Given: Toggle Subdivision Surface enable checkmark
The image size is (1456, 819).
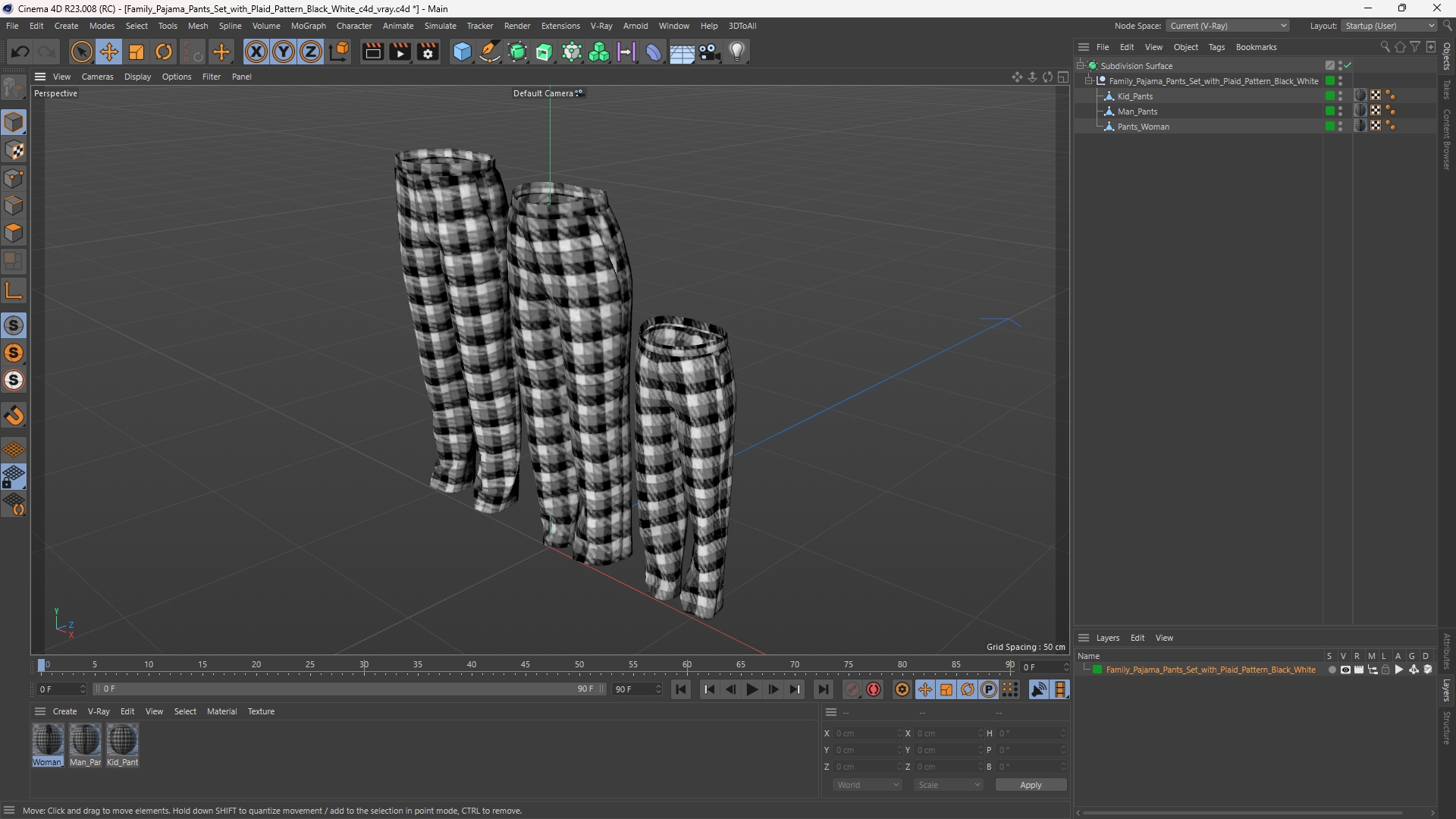Looking at the screenshot, I should 1348,66.
